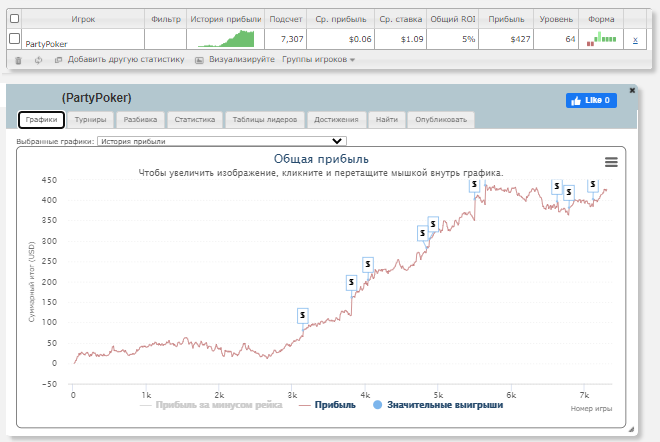This screenshot has height=442, width=660.
Task: Click the Опубликовать tab button
Action: point(441,120)
